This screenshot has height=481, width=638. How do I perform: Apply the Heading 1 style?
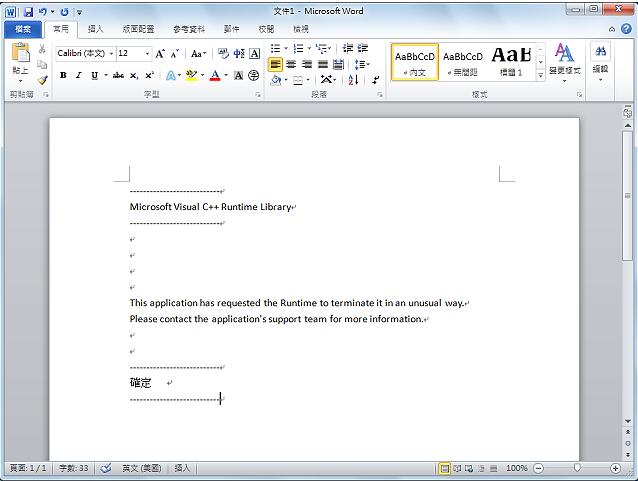(511, 62)
